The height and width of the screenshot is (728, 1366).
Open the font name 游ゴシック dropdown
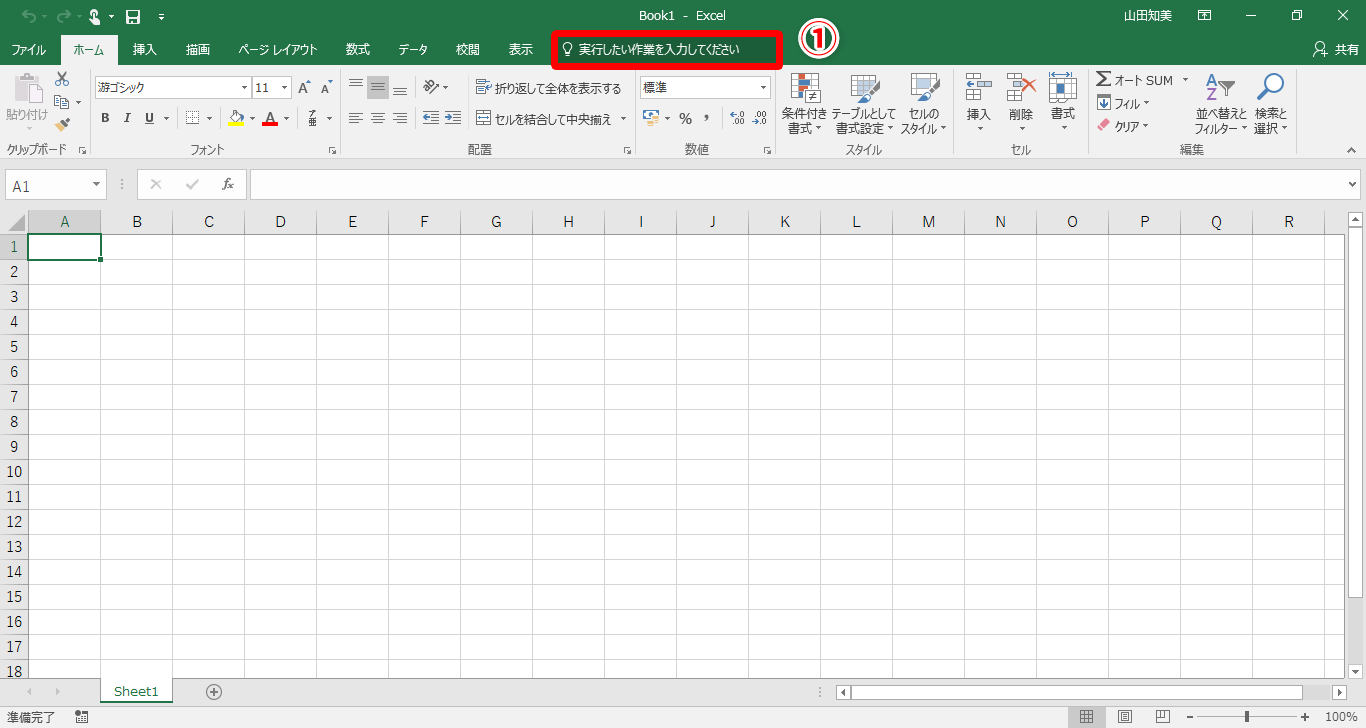tap(243, 88)
